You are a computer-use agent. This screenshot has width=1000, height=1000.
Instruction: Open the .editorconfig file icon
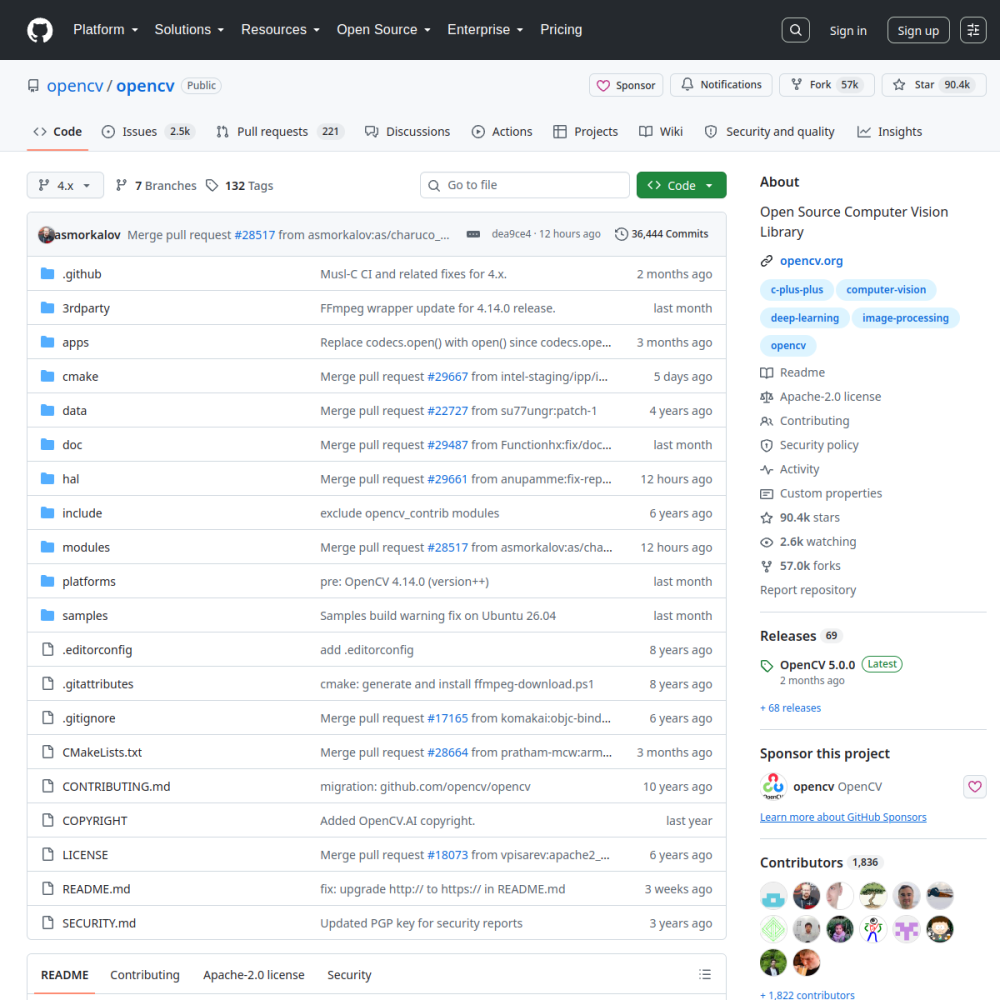click(x=47, y=649)
